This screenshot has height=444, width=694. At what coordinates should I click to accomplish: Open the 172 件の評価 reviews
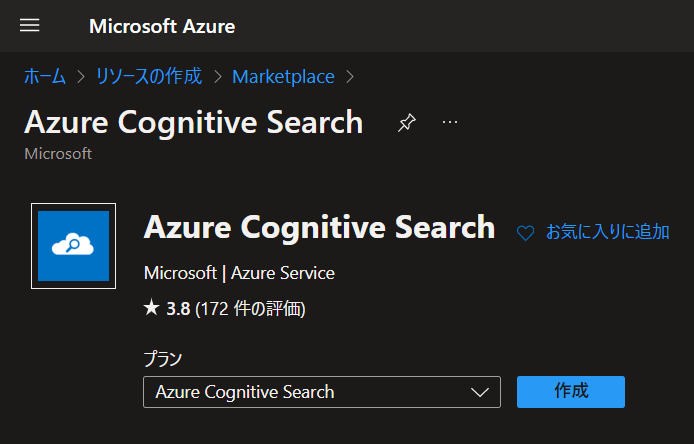(250, 309)
